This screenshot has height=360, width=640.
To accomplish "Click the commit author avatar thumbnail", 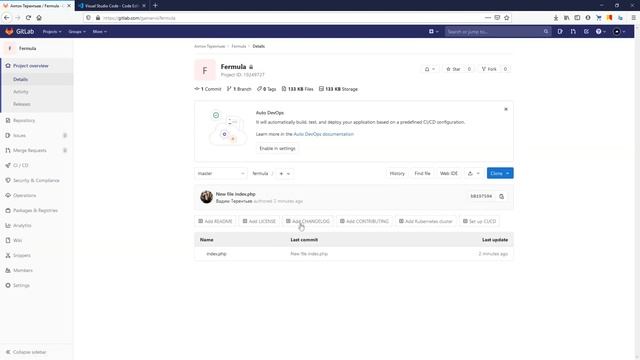I will pos(207,197).
